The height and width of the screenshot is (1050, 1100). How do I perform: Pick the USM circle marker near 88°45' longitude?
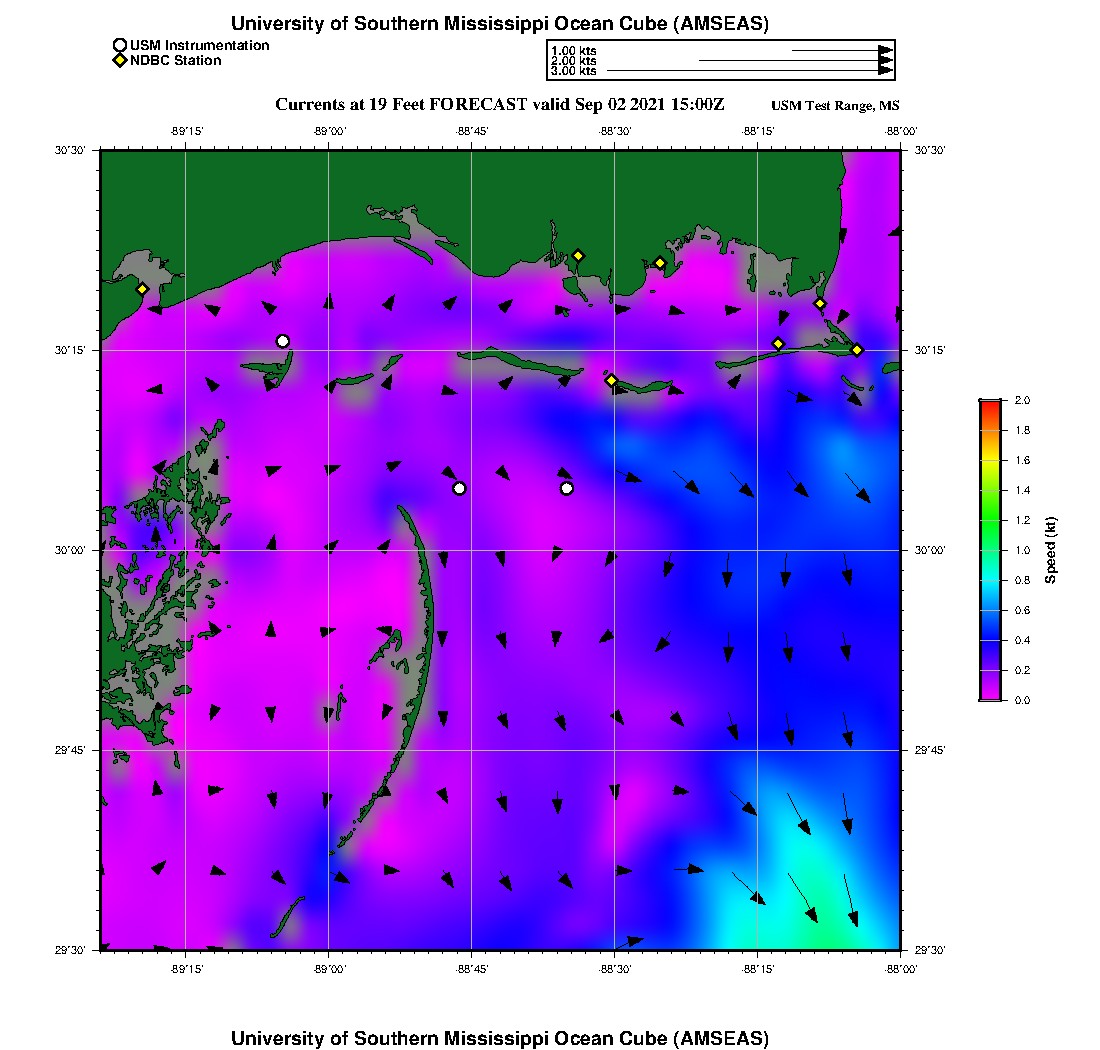tap(459, 488)
